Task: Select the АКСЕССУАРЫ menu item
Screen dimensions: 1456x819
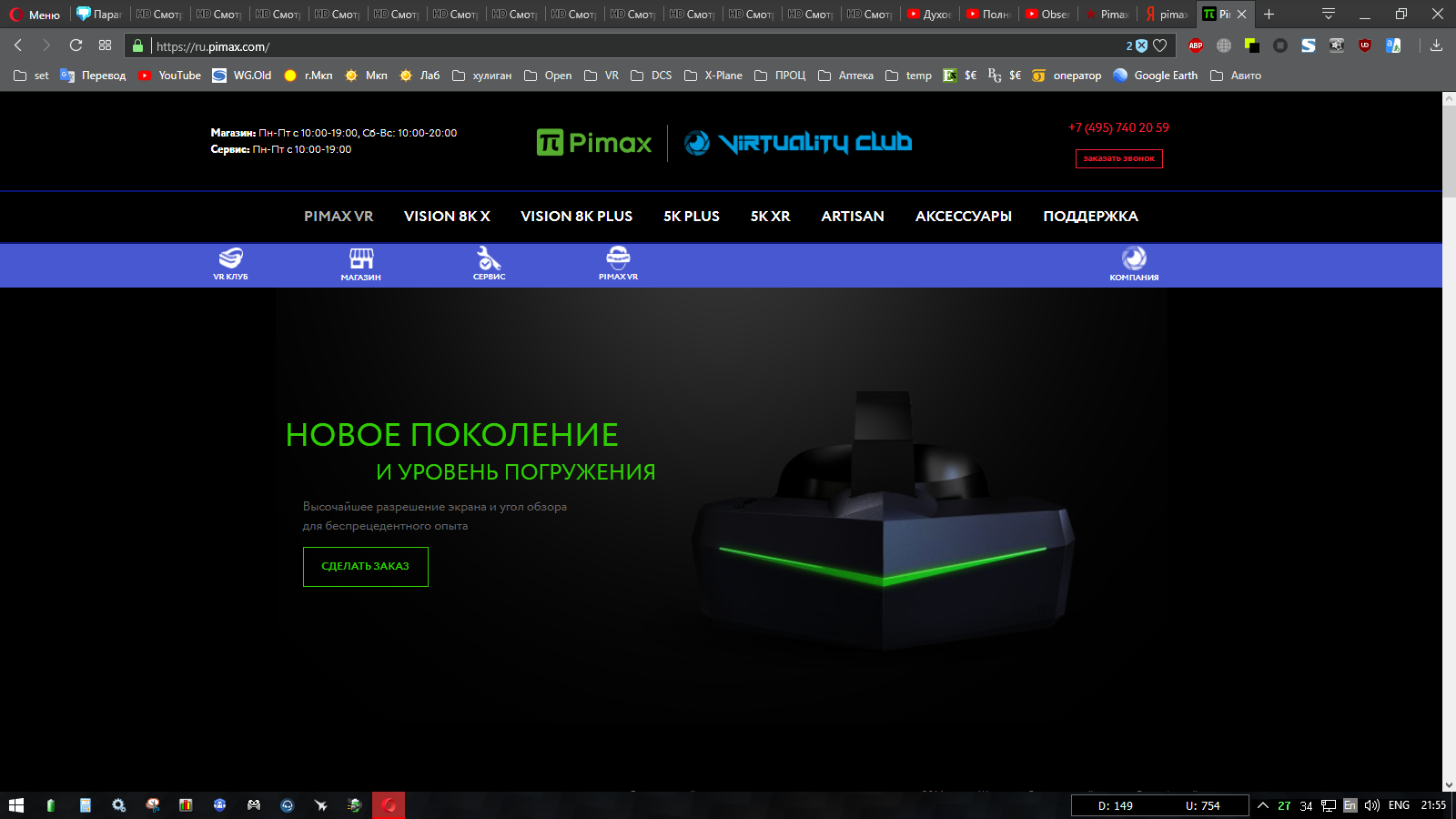Action: [x=964, y=217]
